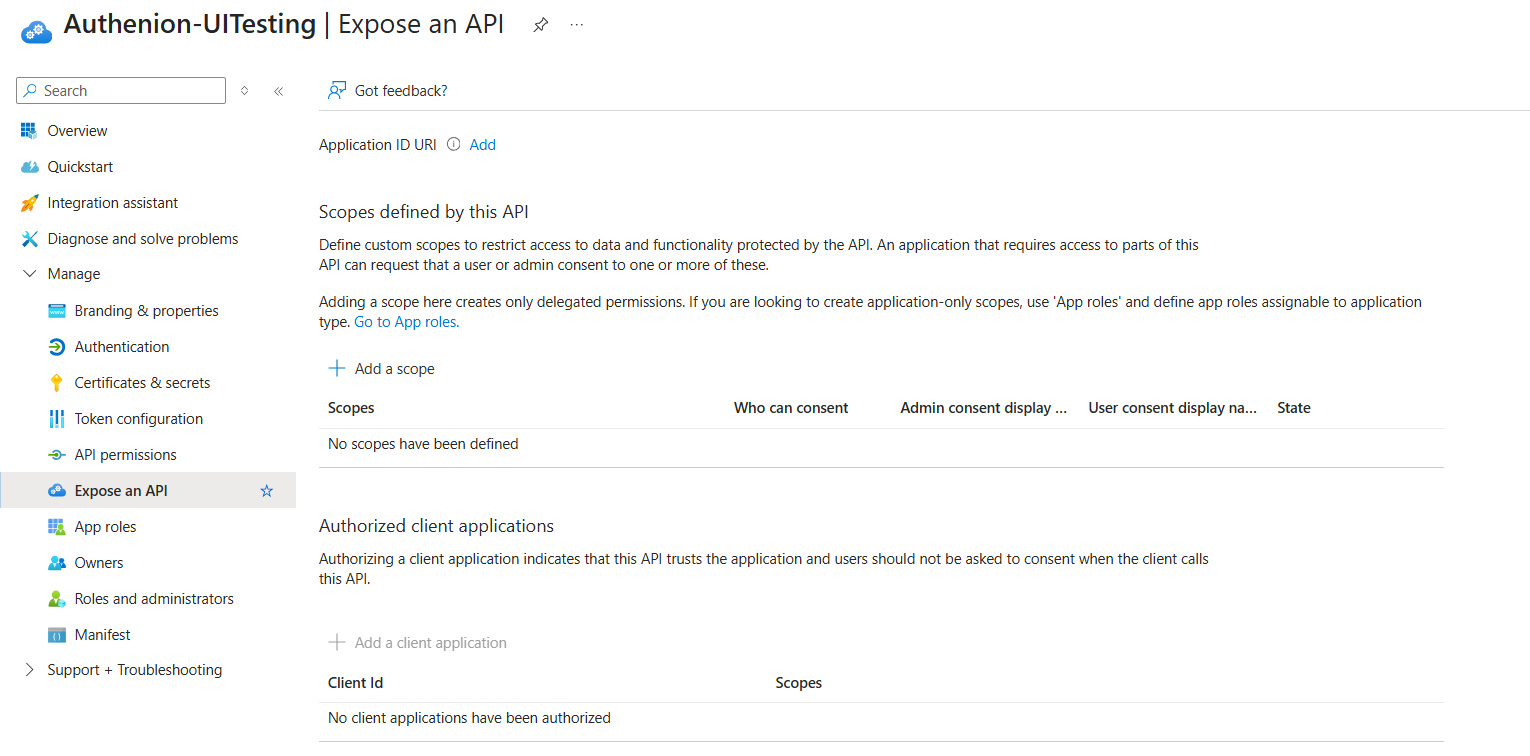Click the Owners people icon
1530x756 pixels.
pos(56,563)
